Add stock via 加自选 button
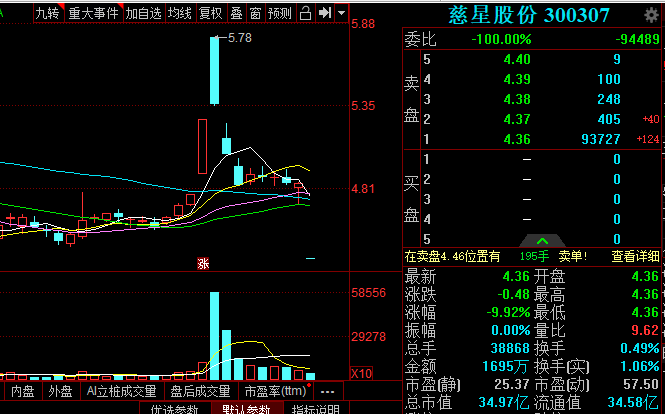This screenshot has width=665, height=414. pyautogui.click(x=144, y=13)
